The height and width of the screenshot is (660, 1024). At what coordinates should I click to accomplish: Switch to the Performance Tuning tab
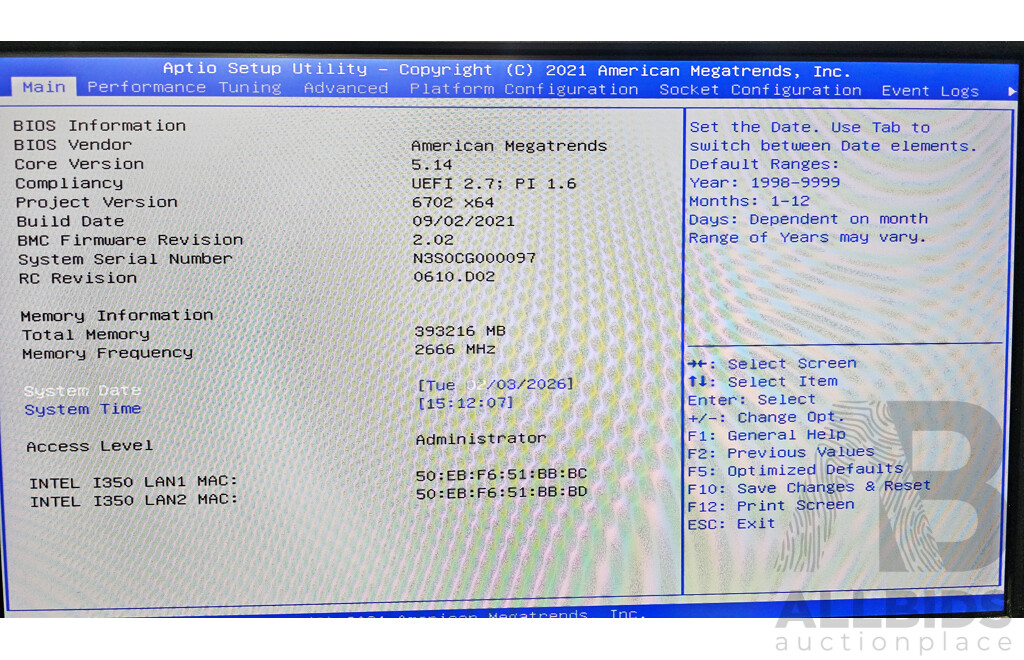click(184, 88)
